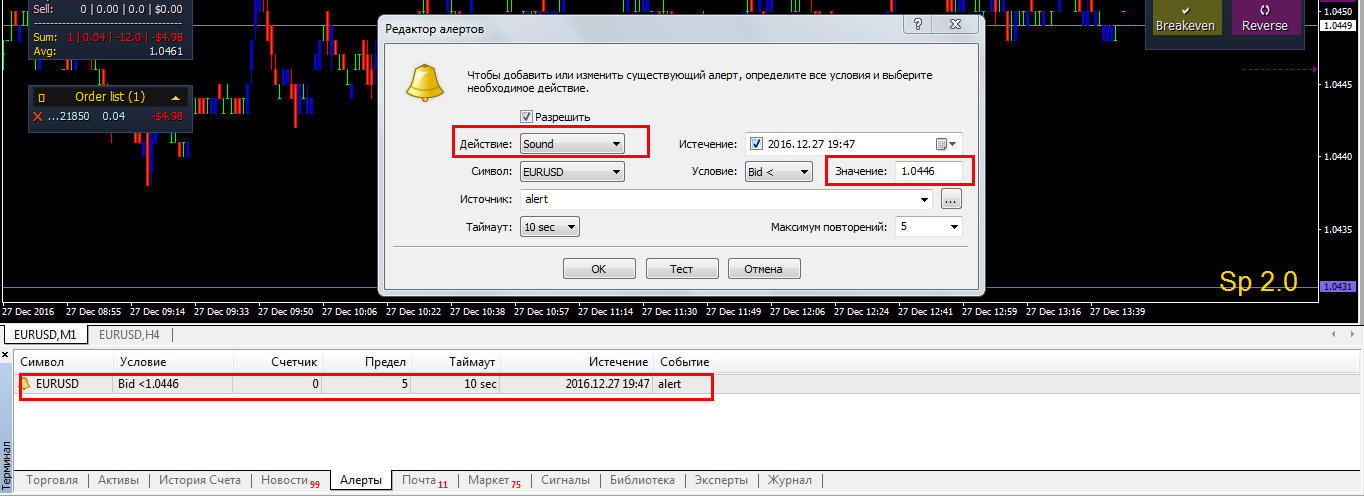Screen dimensions: 1364x497
Task: Open the Торговля terminal tab
Action: pyautogui.click(x=52, y=480)
